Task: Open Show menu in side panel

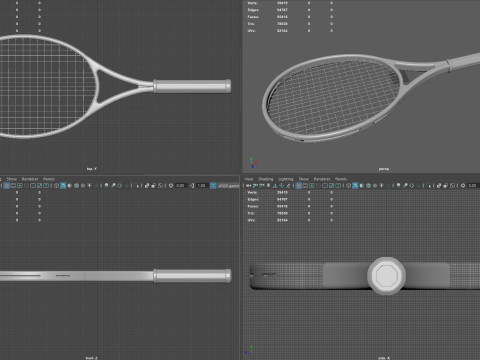Action: tap(304, 179)
